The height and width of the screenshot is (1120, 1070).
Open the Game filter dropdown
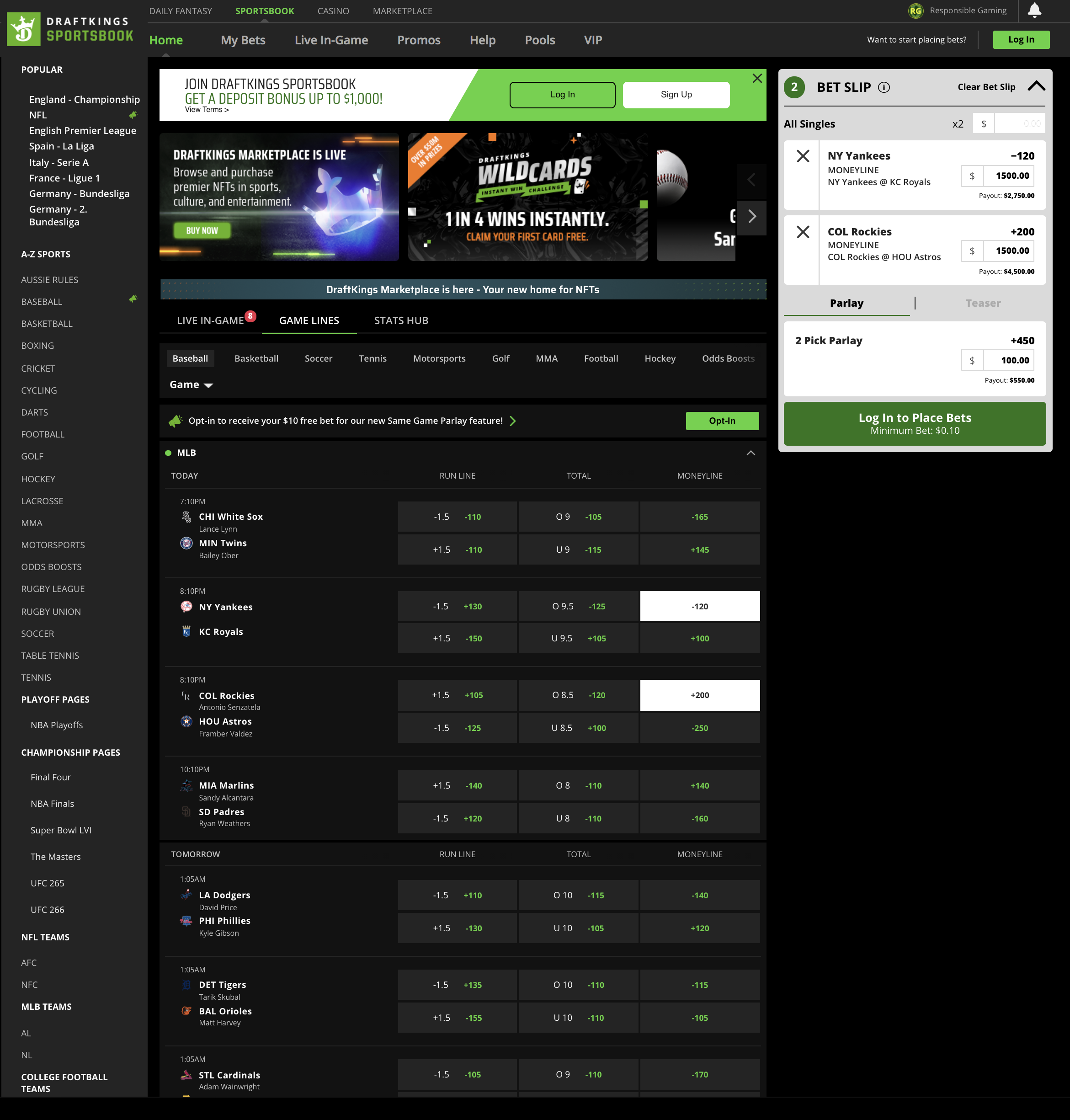pyautogui.click(x=191, y=384)
